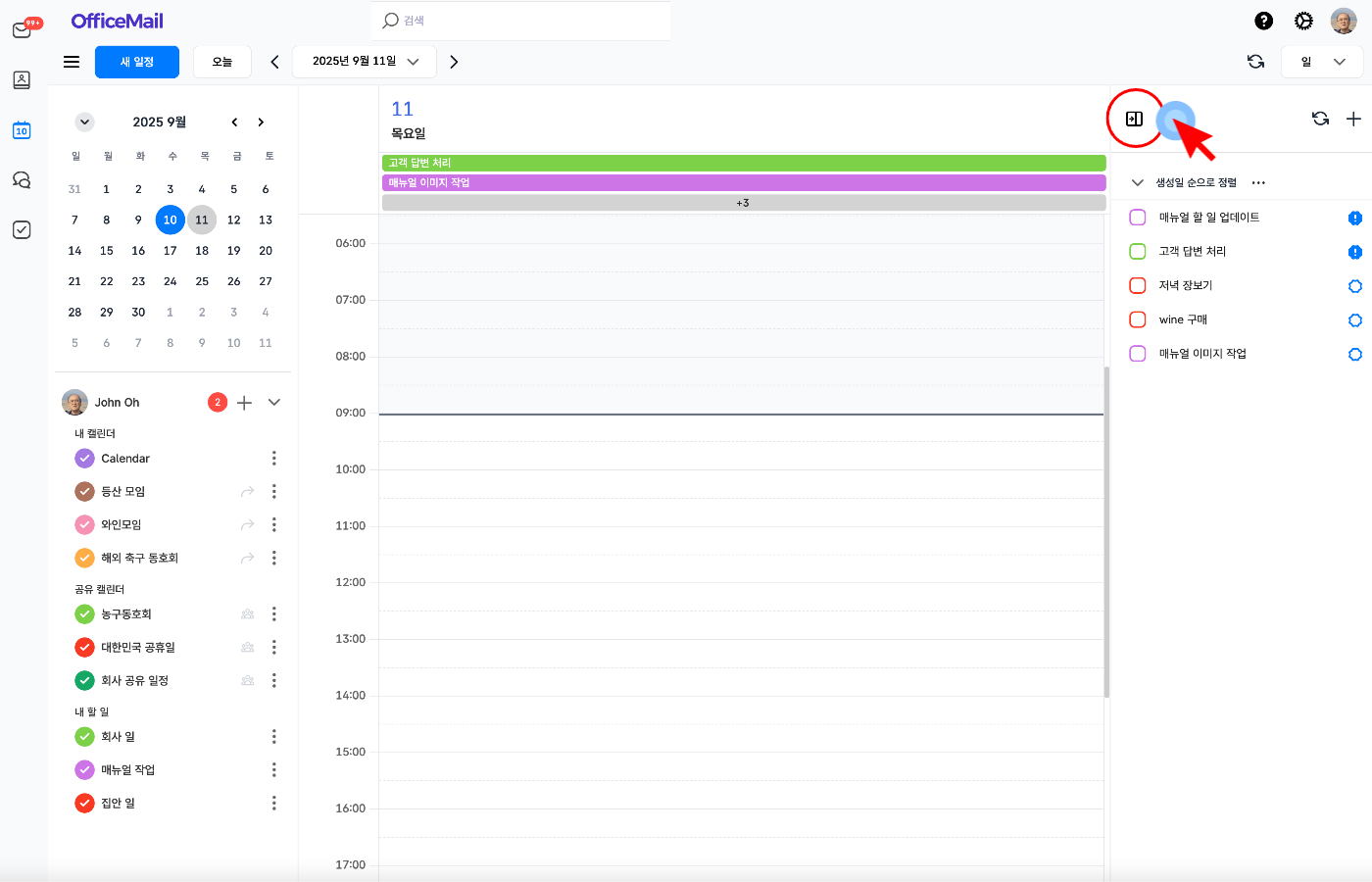
Task: Open the 일 view mode dropdown
Action: tap(1322, 62)
